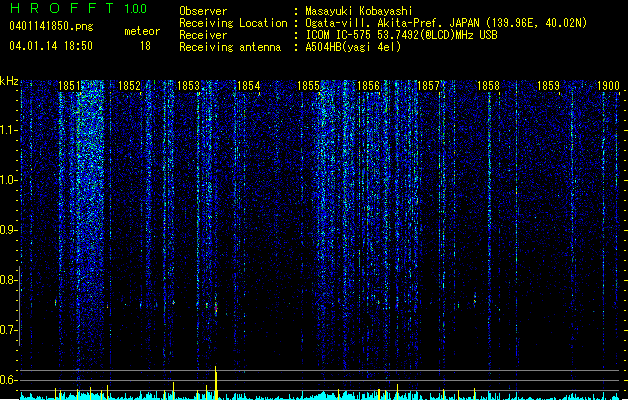The image size is (629, 400).
Task: Select the ICOM IC-575 receiver text
Action: [x=401, y=35]
